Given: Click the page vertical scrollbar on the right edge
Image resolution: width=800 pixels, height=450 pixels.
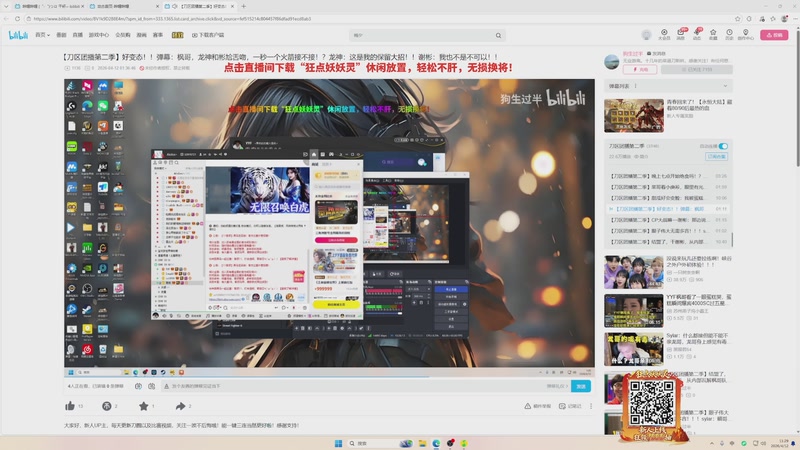Looking at the screenshot, I should tap(797, 97).
